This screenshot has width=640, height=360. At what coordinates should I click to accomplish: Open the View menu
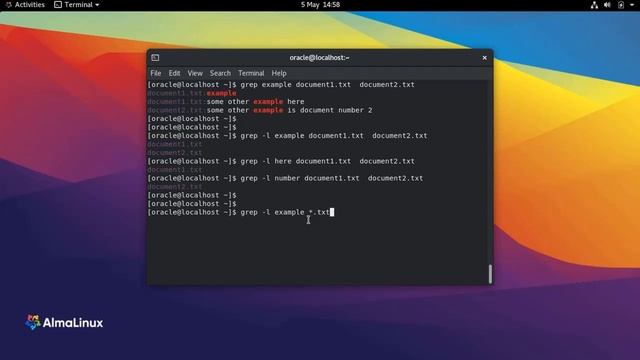coord(195,73)
